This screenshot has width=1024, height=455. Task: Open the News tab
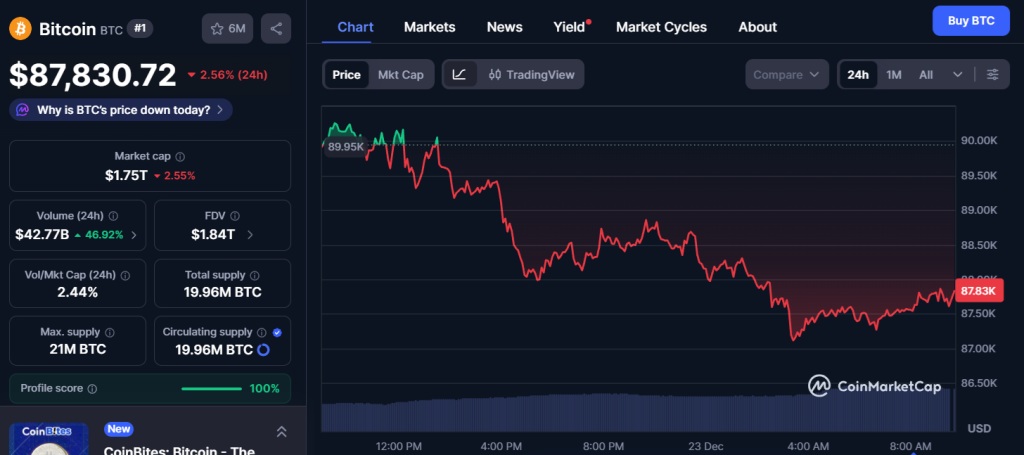(504, 27)
